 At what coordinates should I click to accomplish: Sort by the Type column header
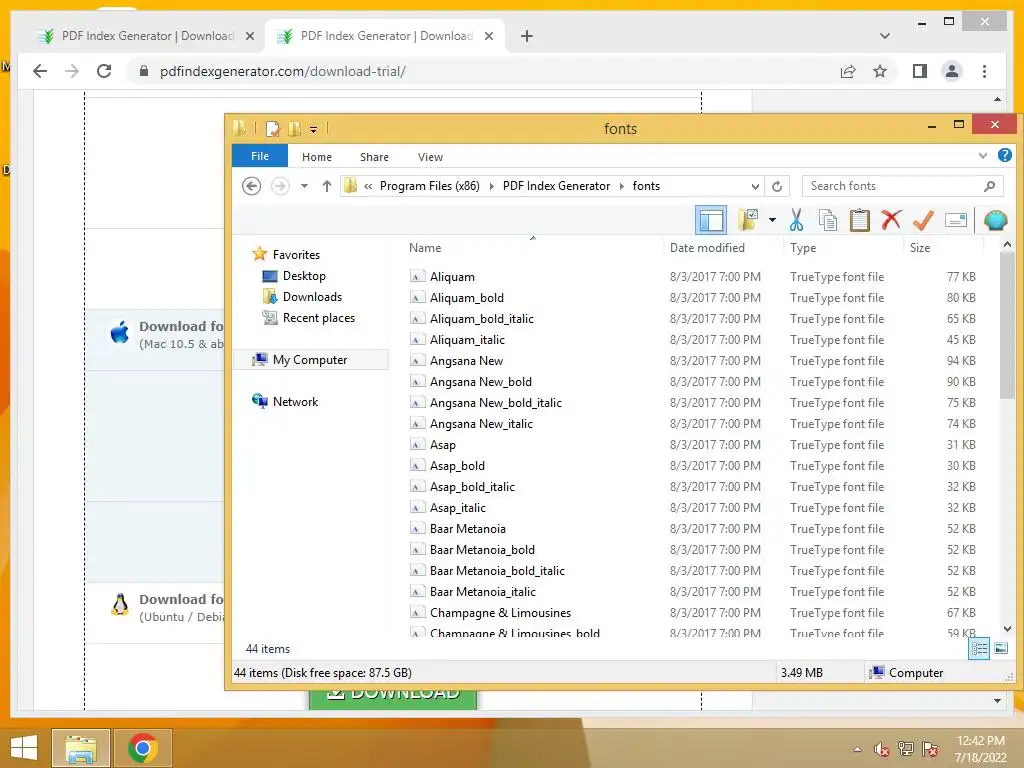point(803,248)
